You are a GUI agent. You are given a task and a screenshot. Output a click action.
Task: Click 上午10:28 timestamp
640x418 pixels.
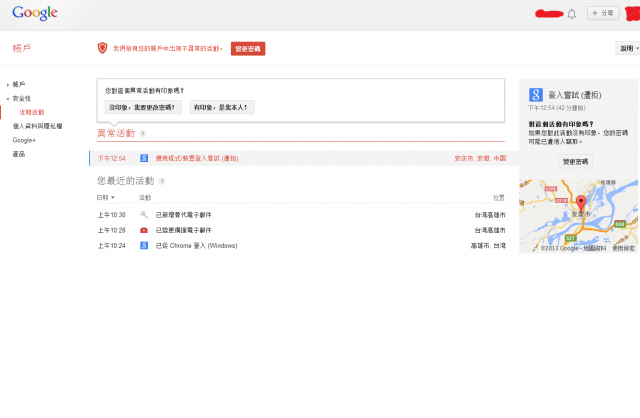pos(111,230)
